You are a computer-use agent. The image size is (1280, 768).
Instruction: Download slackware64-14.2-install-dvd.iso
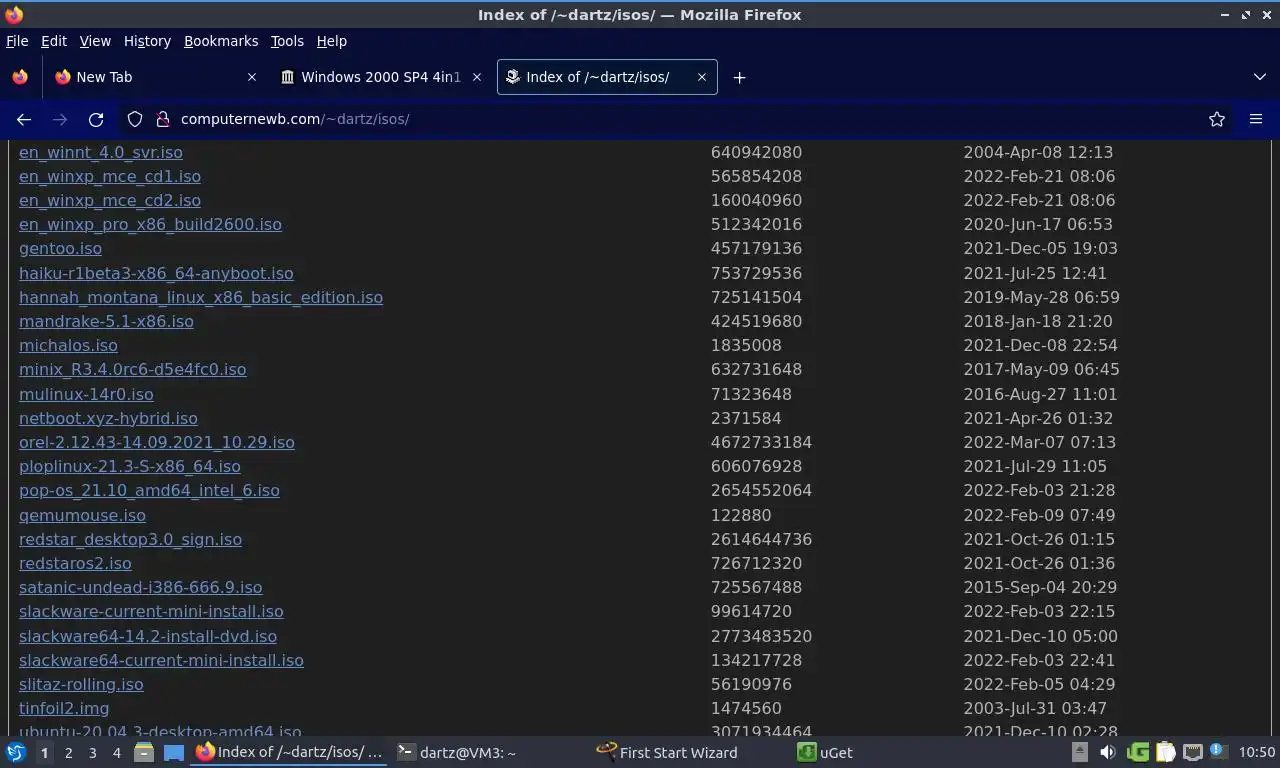[x=148, y=637]
